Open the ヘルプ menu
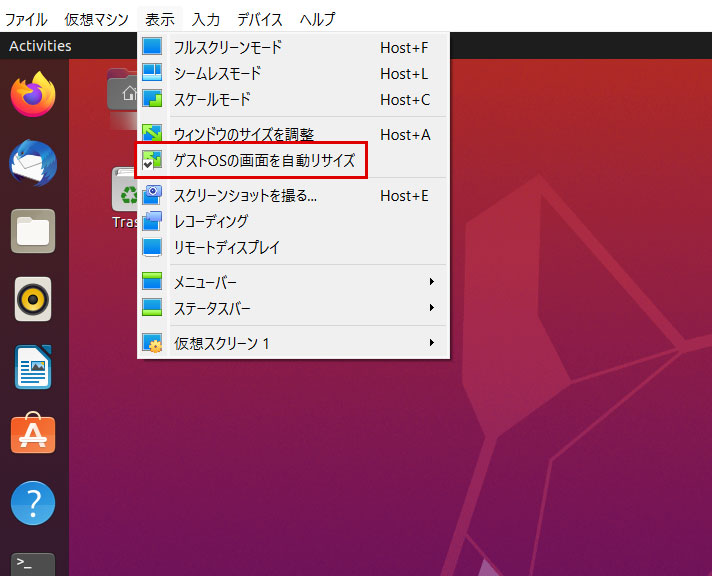This screenshot has height=576, width=712. (317, 20)
